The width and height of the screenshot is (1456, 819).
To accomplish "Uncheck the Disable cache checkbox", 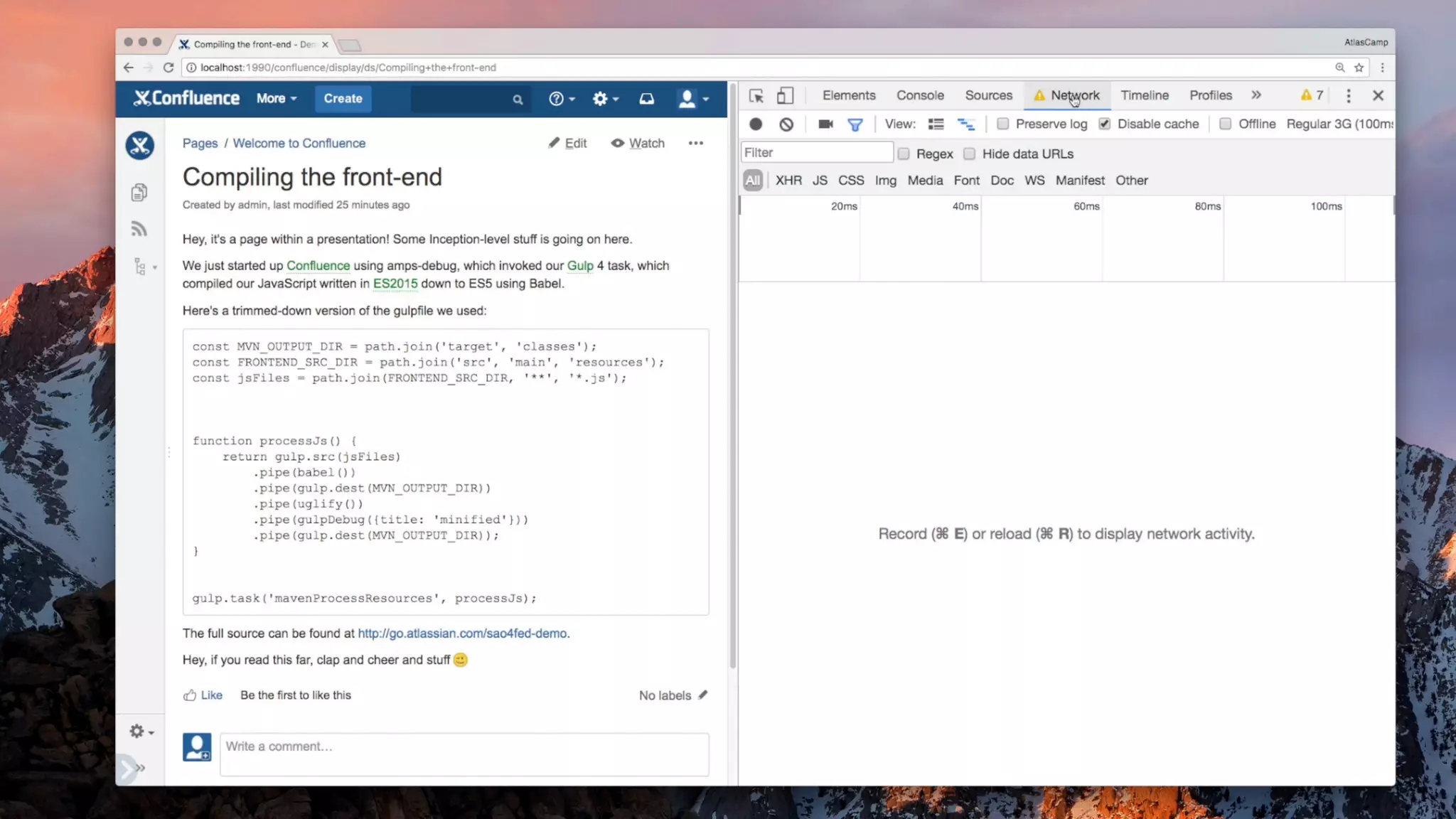I will (1104, 124).
